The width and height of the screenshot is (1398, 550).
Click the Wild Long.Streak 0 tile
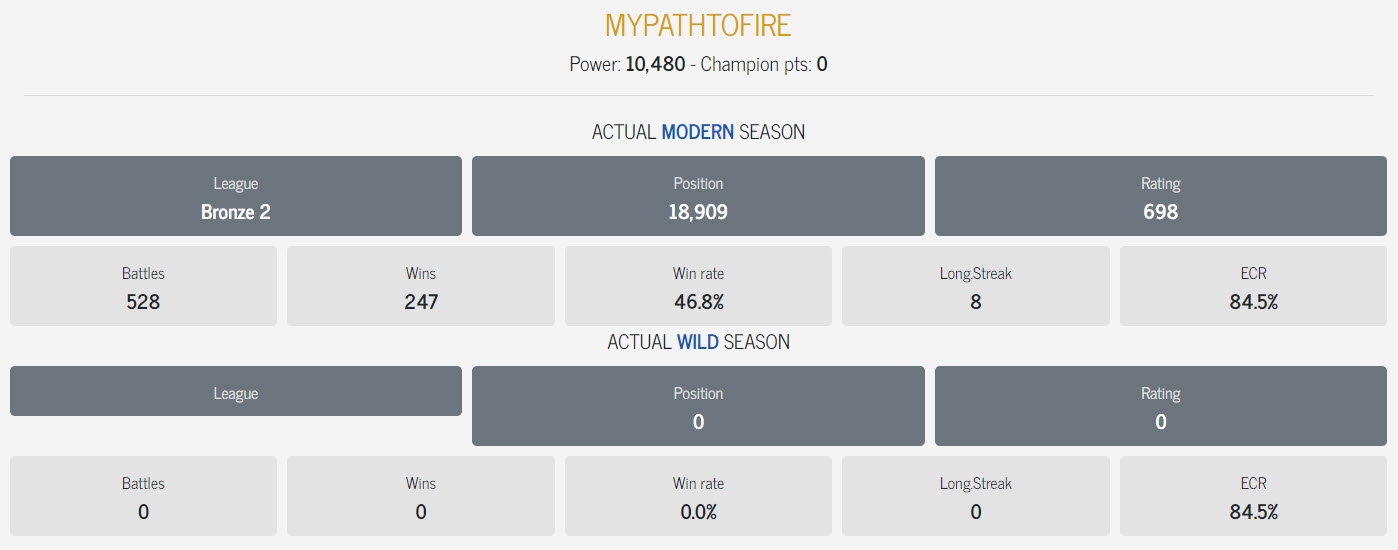tap(976, 496)
